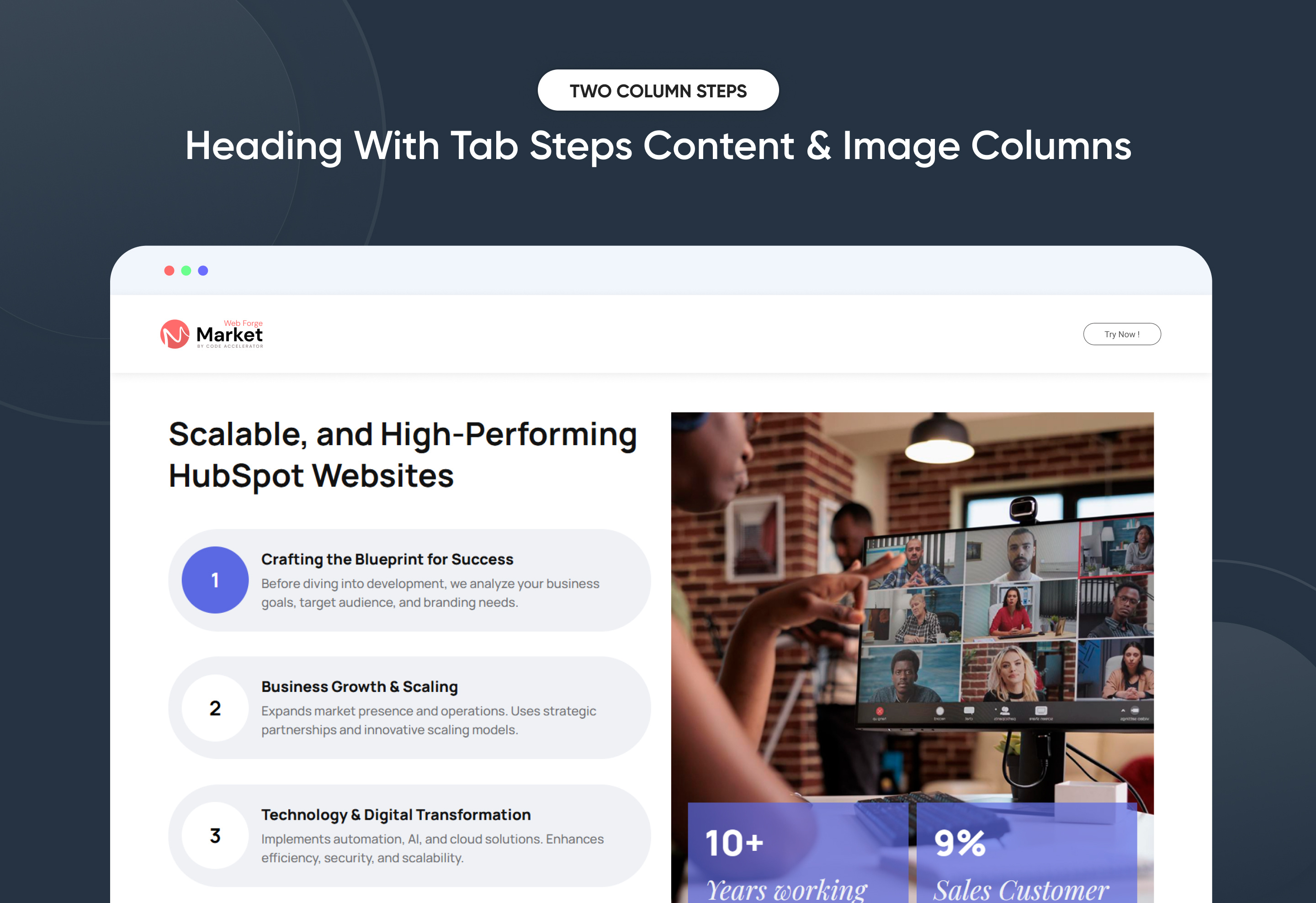Expand the third step description
Viewport: 1316px width, 903px height.
(x=410, y=837)
